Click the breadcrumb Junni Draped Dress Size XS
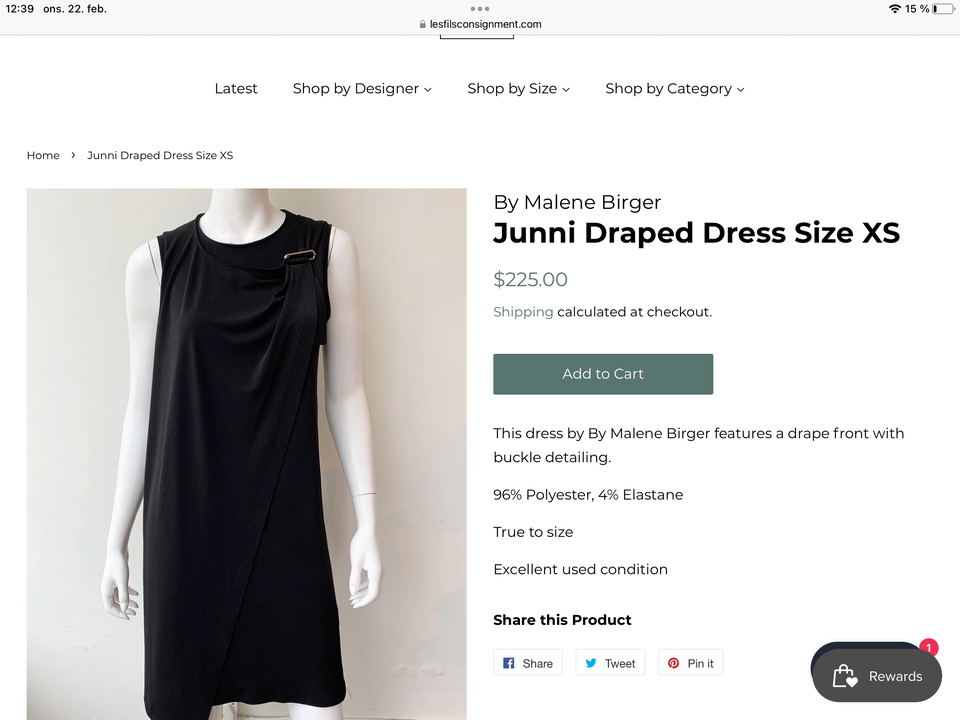 coord(160,156)
